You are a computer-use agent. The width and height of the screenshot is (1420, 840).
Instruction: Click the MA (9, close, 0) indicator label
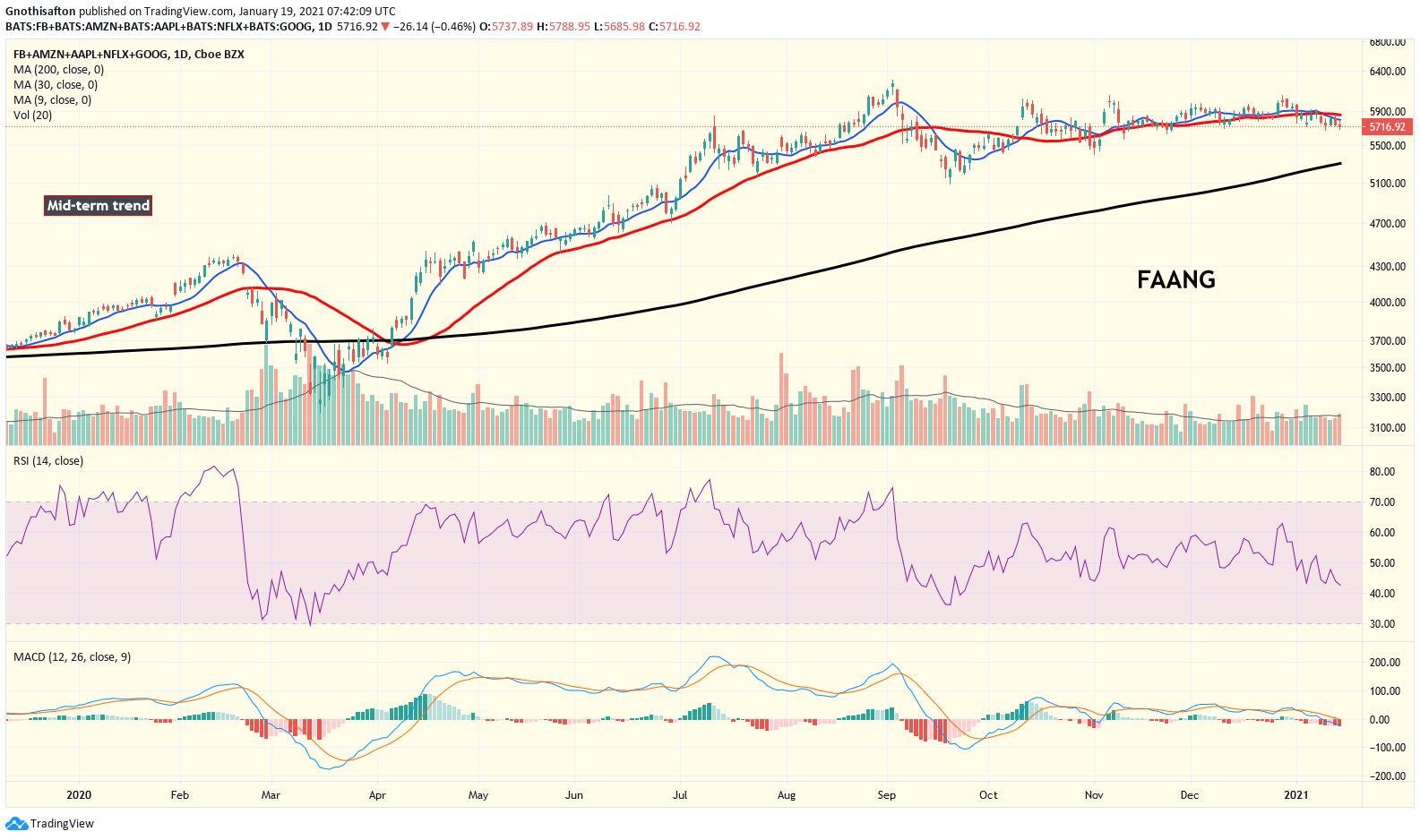[x=52, y=100]
